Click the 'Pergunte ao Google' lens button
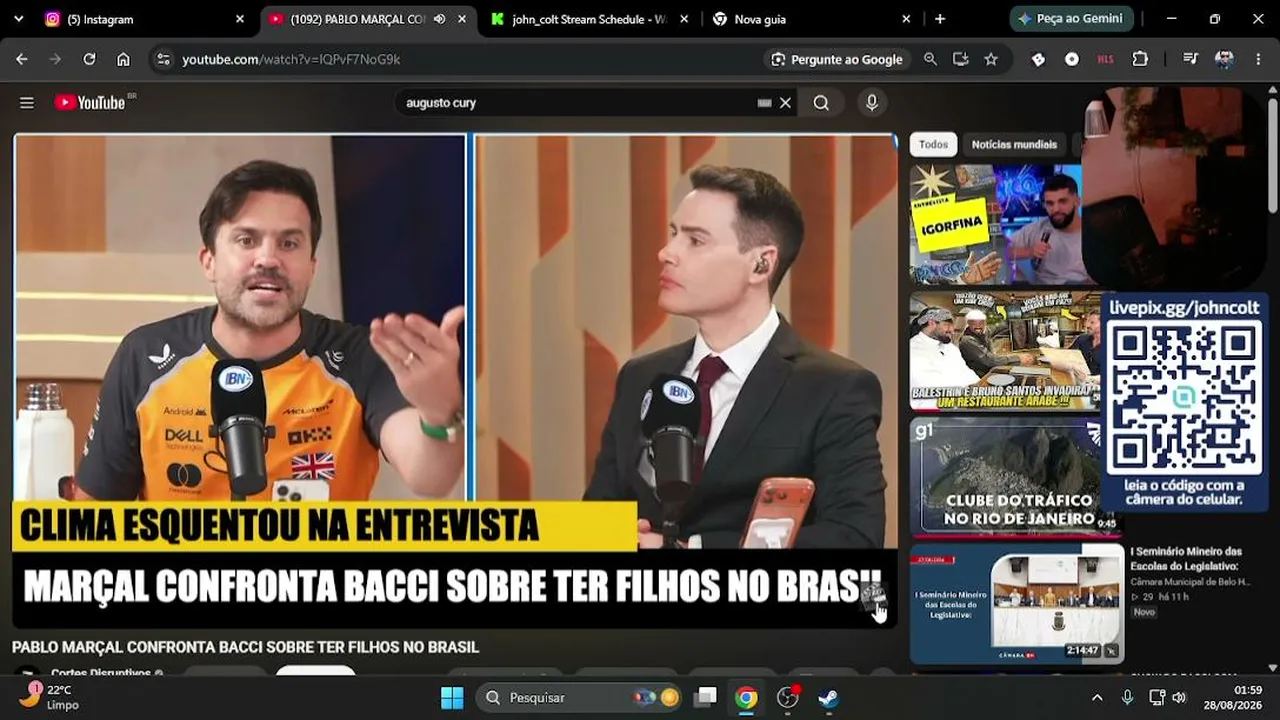The height and width of the screenshot is (720, 1280). 837,59
